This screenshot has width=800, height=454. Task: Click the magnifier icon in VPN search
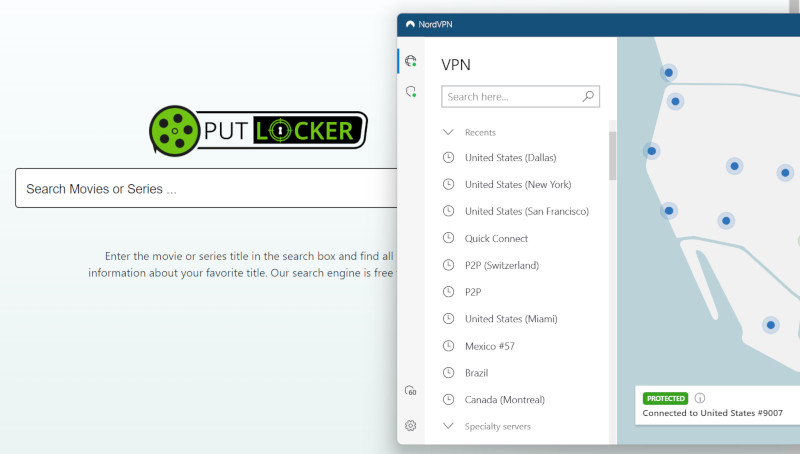coord(588,96)
